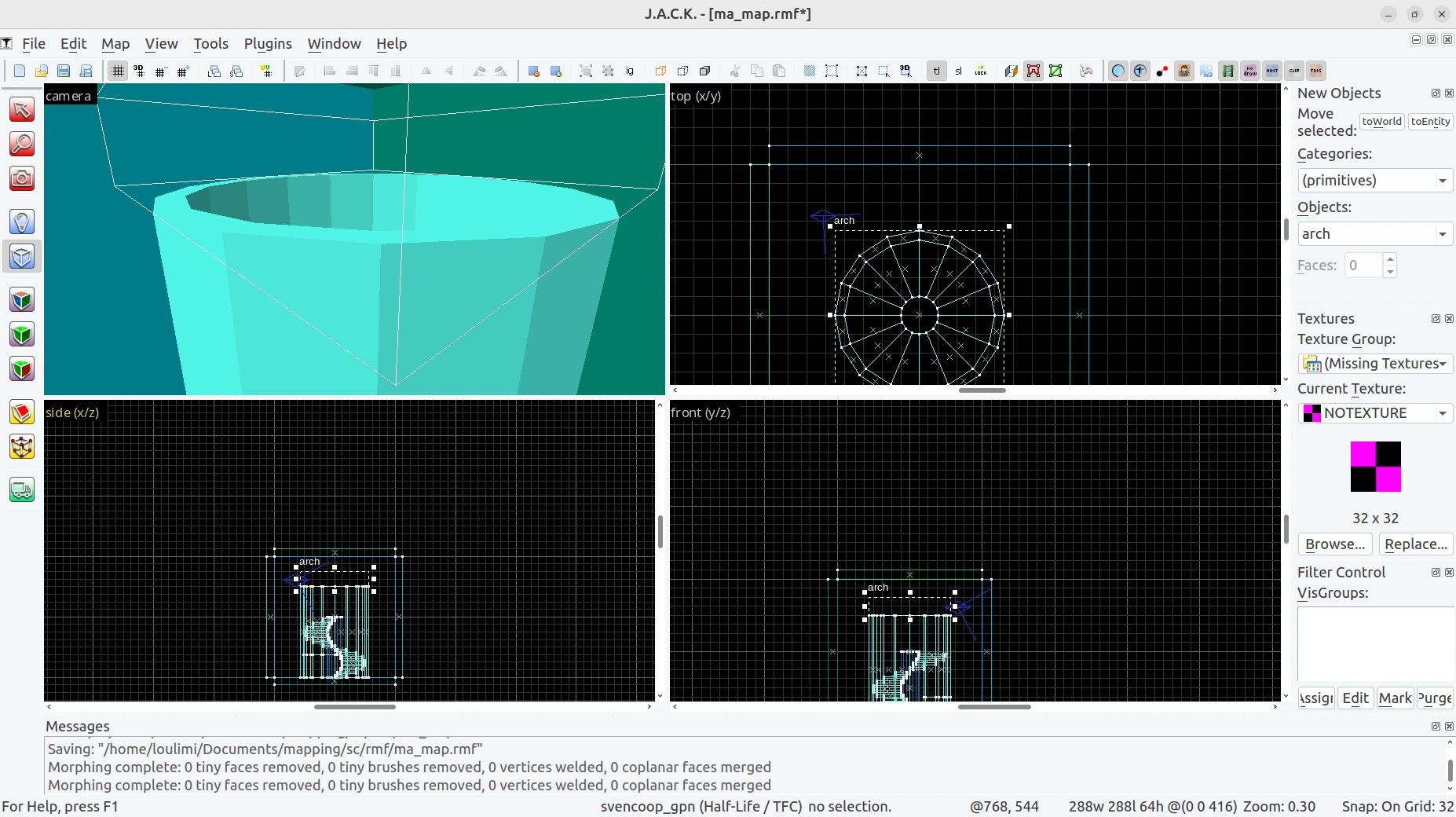Image resolution: width=1456 pixels, height=817 pixels.
Task: Expand the Current Texture NOTEXTURE dropdown
Action: pos(1375,412)
